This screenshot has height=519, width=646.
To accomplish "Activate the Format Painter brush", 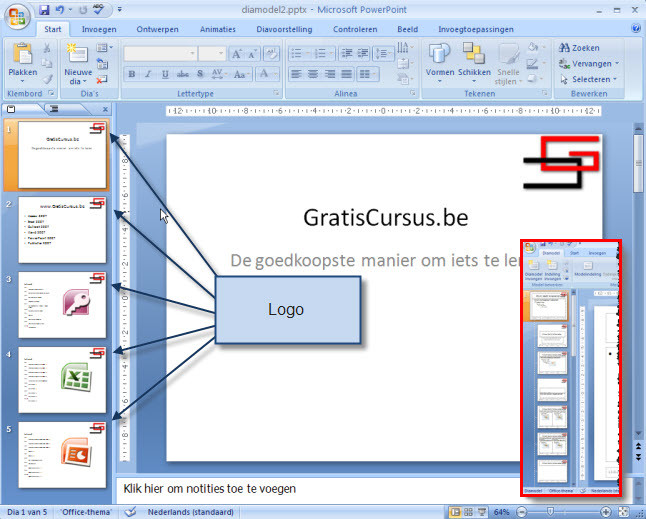I will click(47, 78).
